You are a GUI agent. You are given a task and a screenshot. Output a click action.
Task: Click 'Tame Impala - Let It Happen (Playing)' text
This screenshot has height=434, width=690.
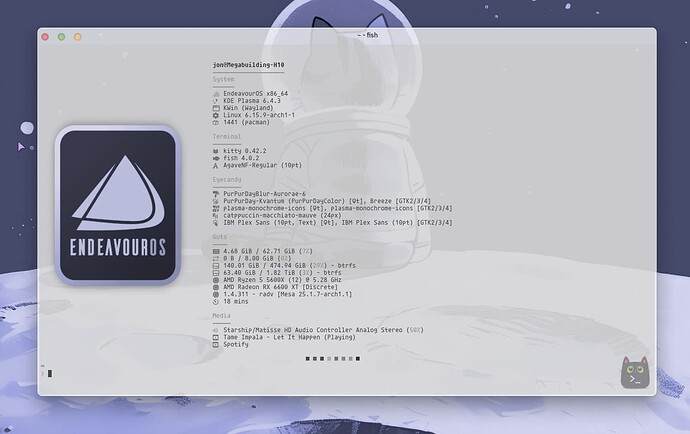click(290, 337)
